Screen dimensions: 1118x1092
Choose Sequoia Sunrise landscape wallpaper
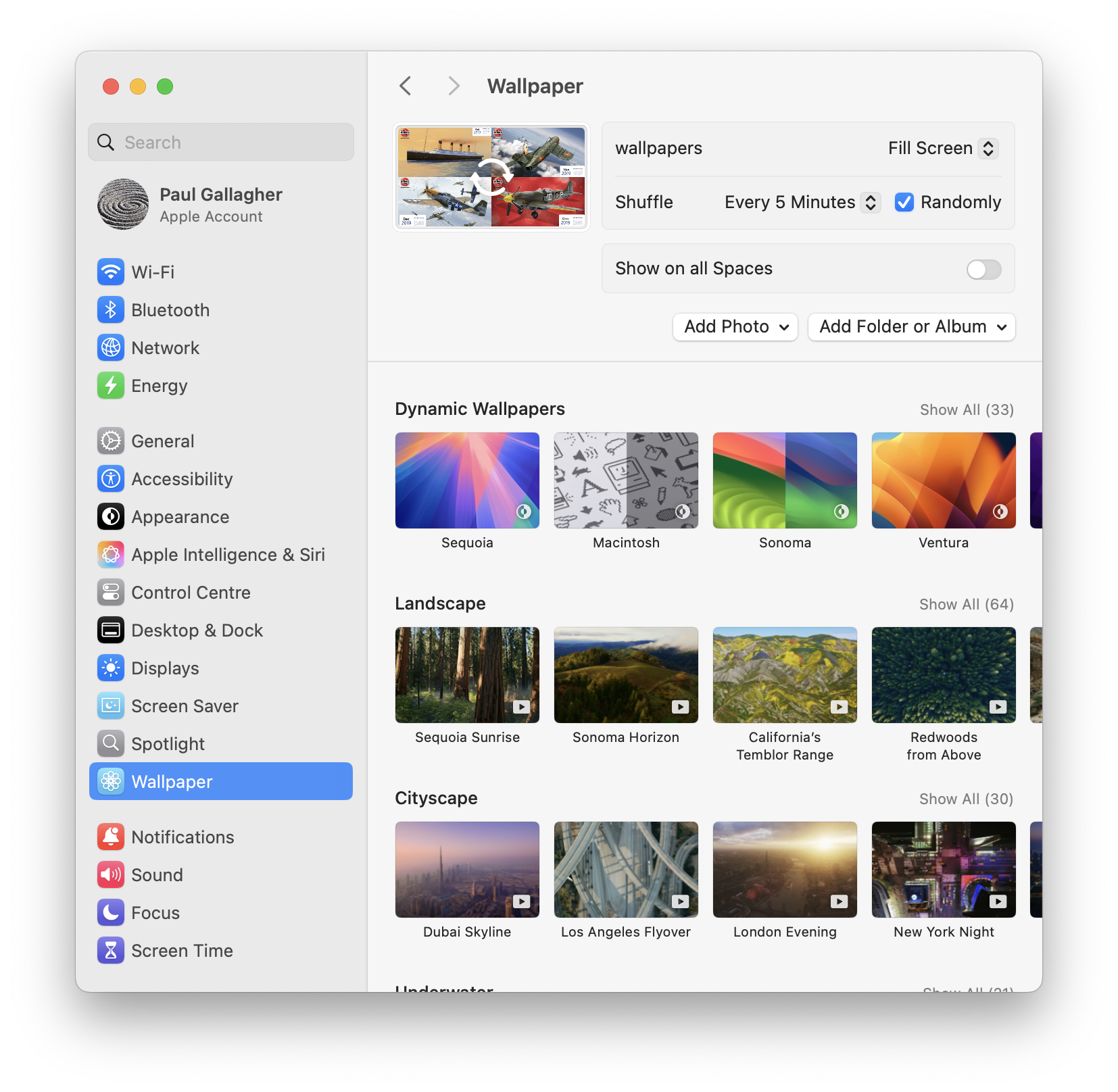[x=467, y=675]
